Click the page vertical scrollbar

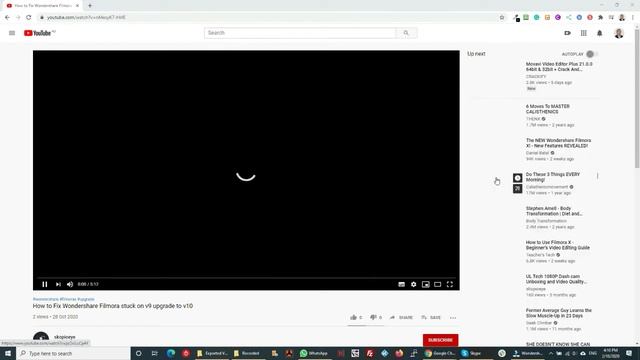click(x=637, y=98)
